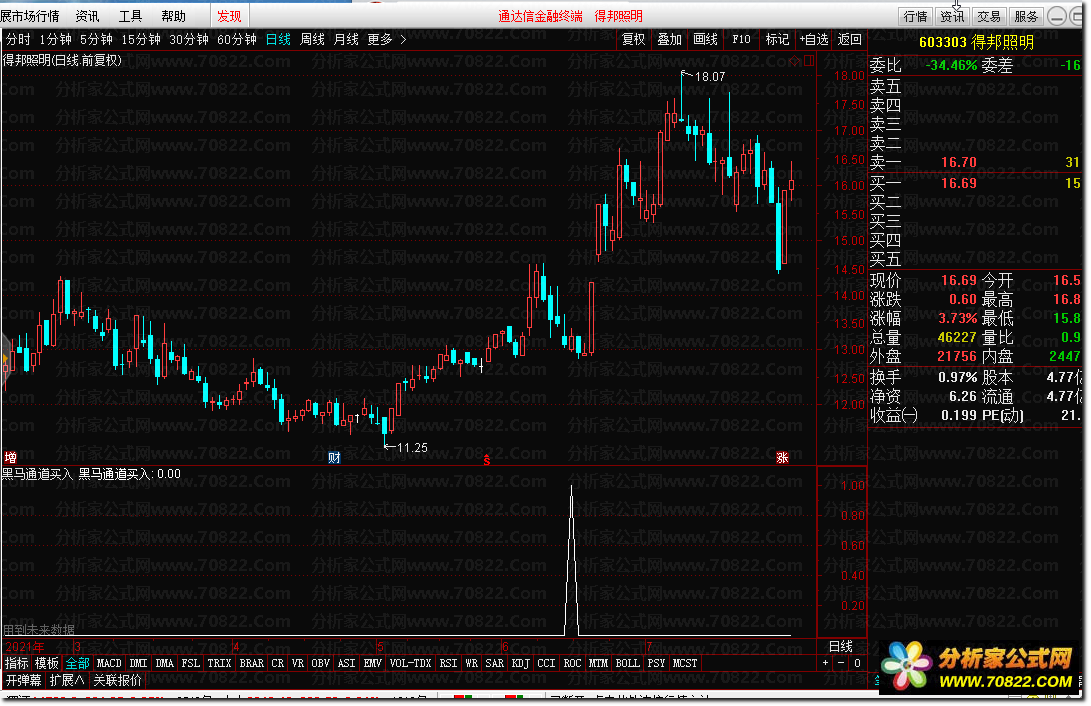The width and height of the screenshot is (1091, 706).
Task: Select the 30分钟 period
Action: [189, 40]
